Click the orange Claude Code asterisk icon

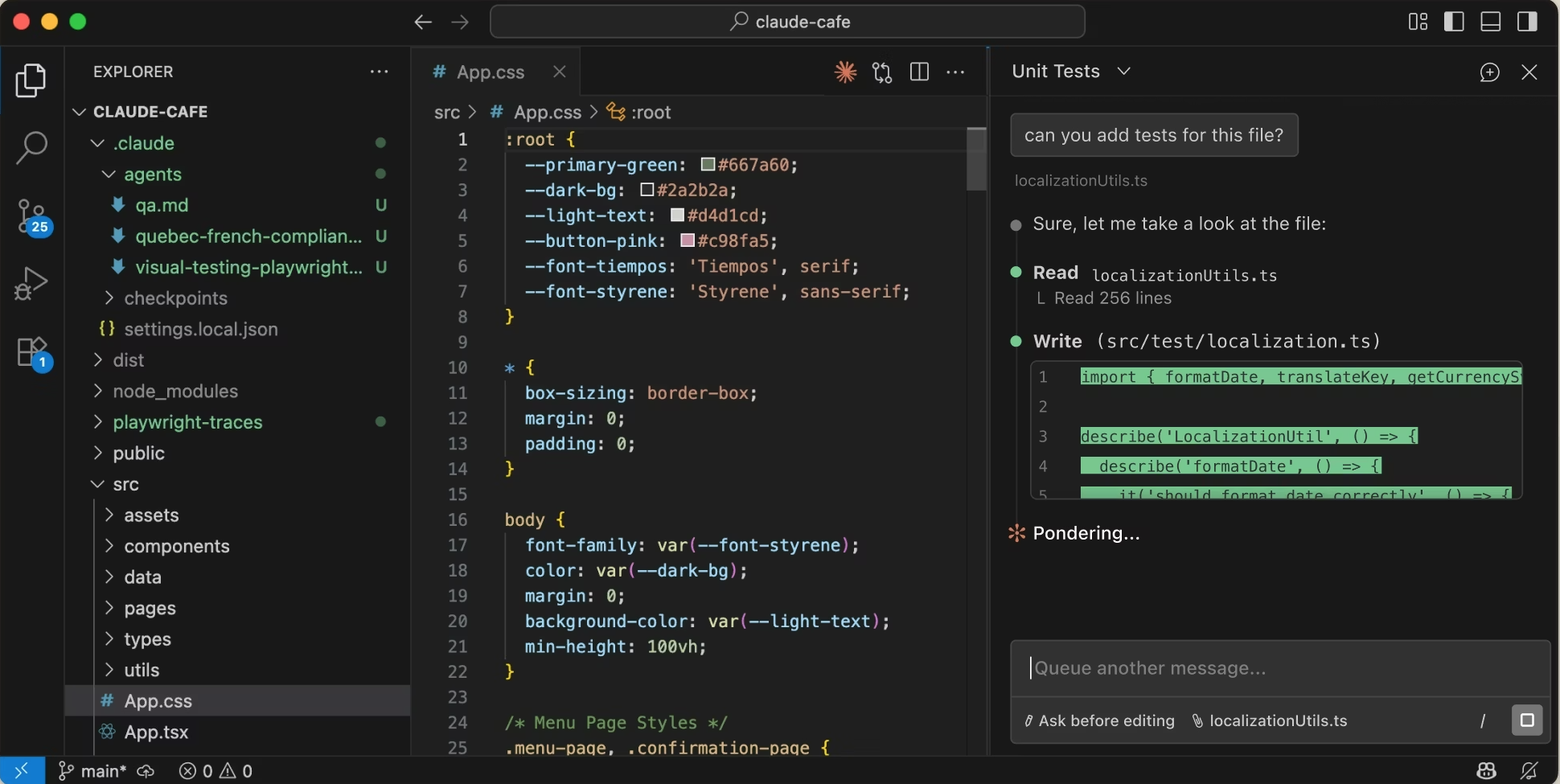pyautogui.click(x=844, y=72)
